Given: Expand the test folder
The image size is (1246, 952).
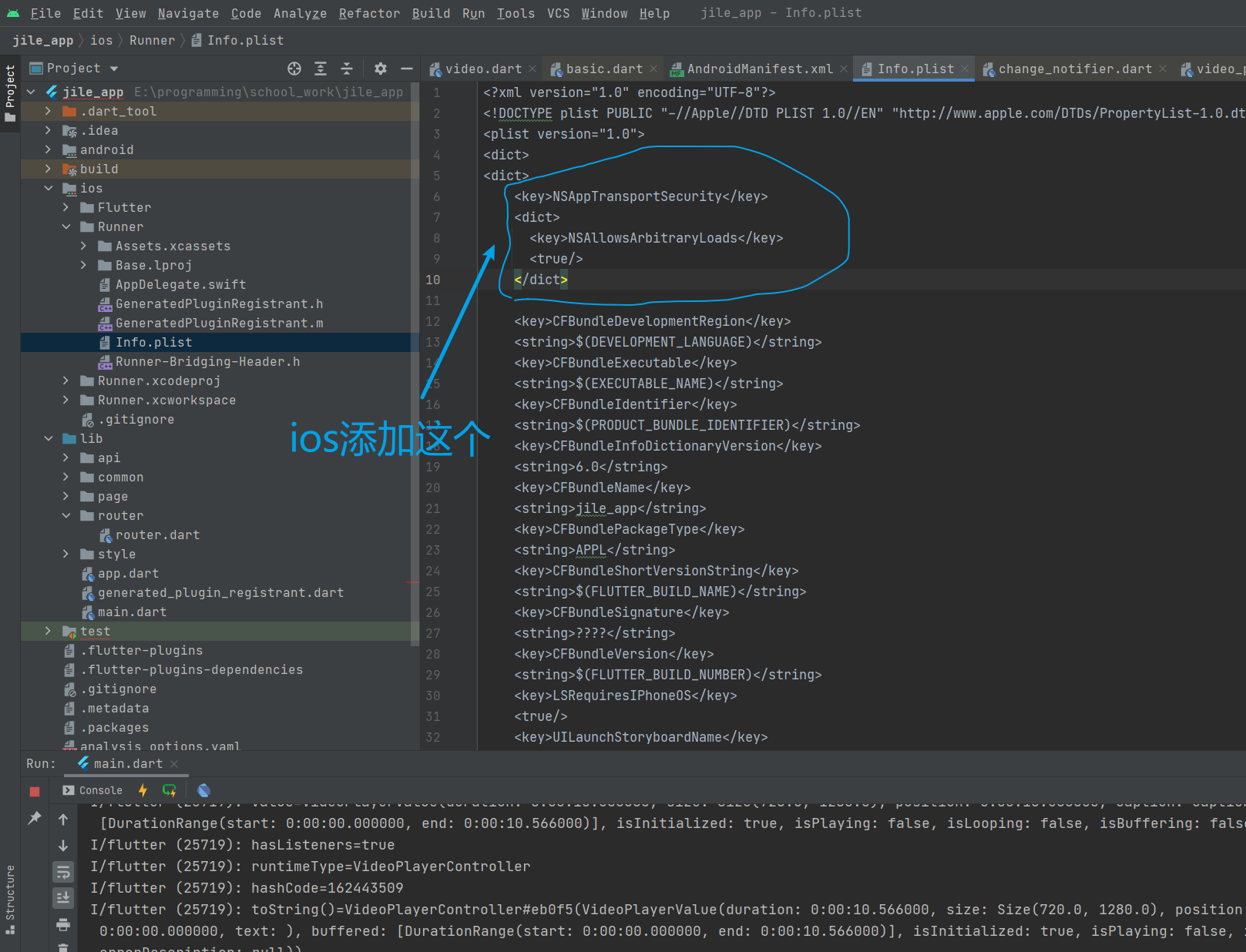Looking at the screenshot, I should [x=49, y=631].
